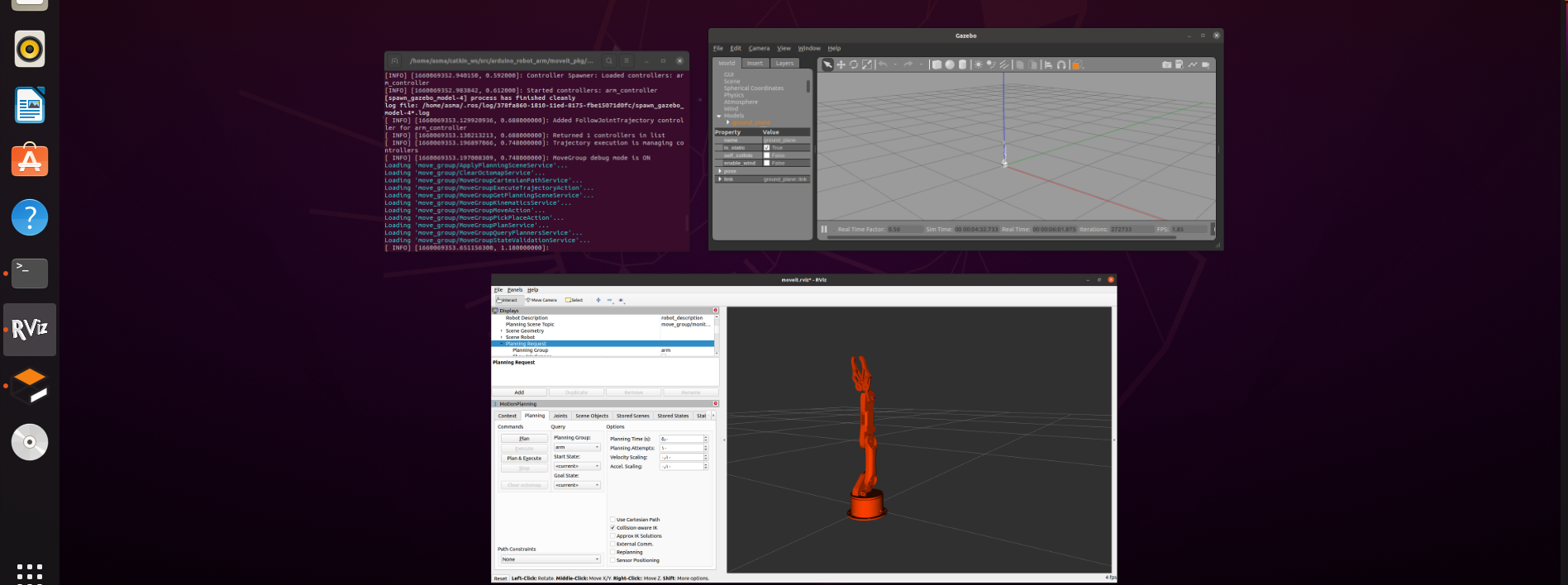Click Gazebo's redo arrow icon

pos(908,64)
